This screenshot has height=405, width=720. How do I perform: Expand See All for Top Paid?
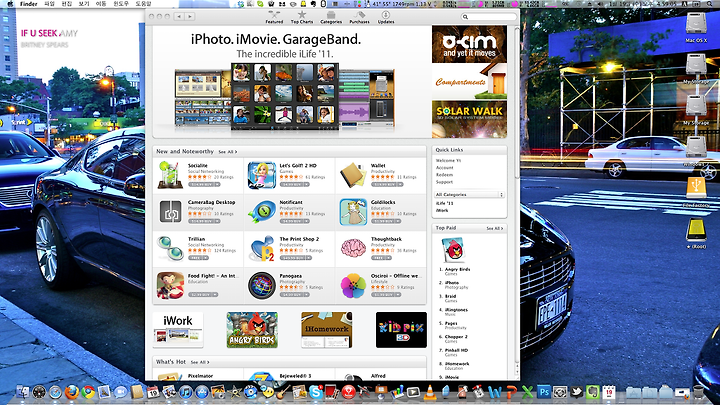pos(495,228)
